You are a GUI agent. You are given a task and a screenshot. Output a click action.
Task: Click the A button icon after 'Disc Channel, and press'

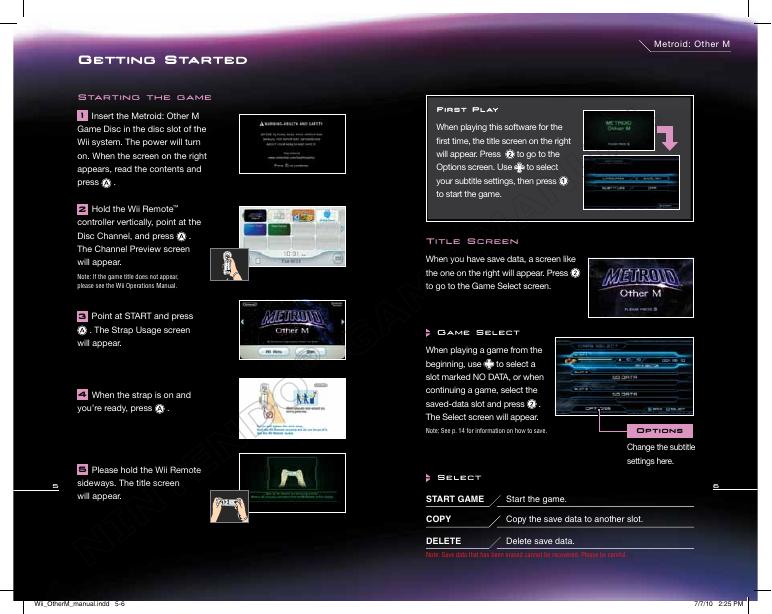(x=182, y=236)
